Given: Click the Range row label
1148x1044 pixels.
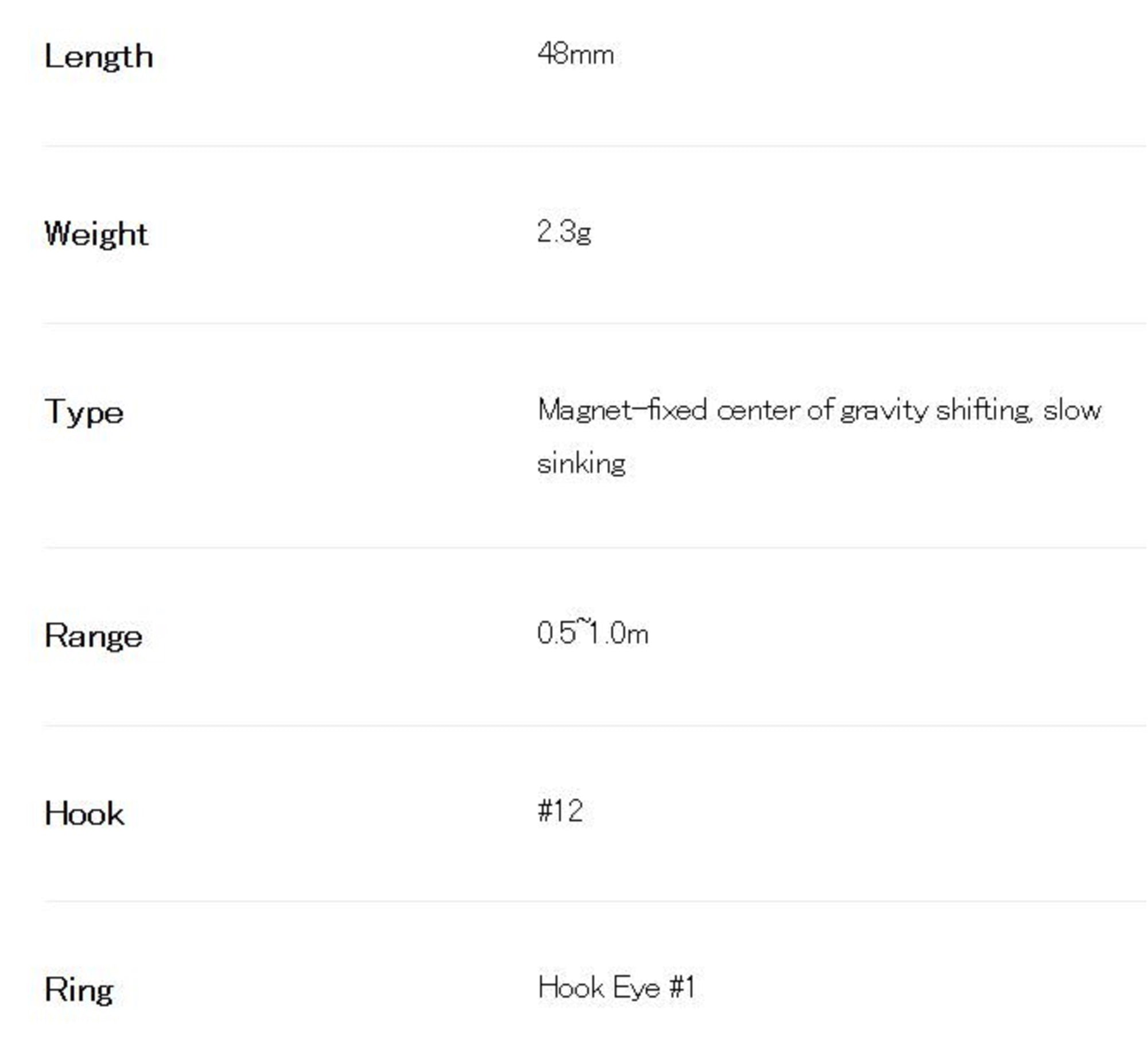Looking at the screenshot, I should pyautogui.click(x=94, y=636).
